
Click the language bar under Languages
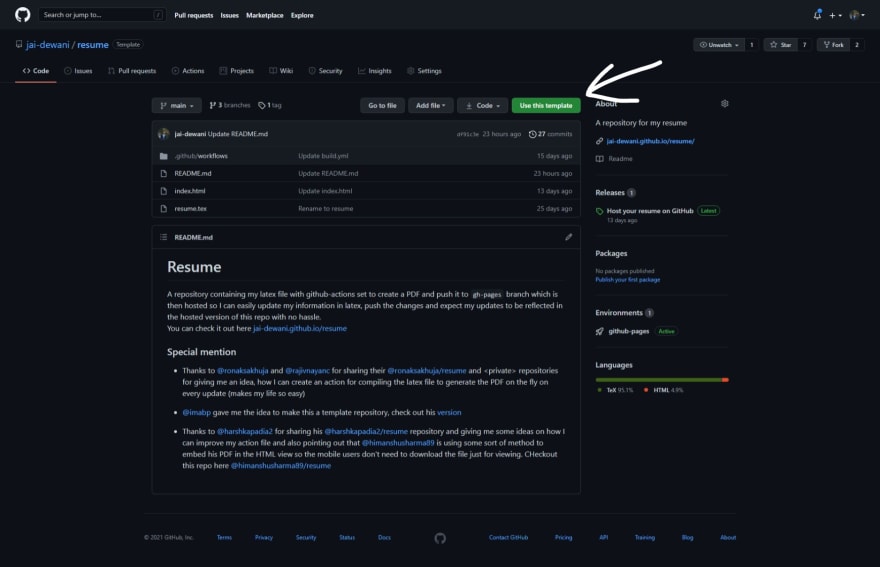click(x=662, y=380)
